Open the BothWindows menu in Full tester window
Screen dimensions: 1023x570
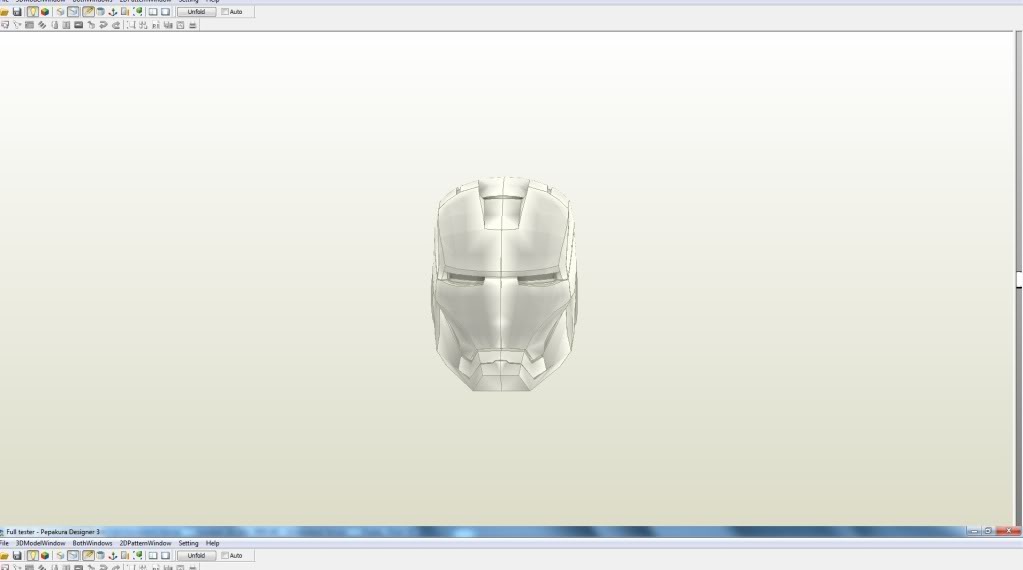pyautogui.click(x=92, y=543)
